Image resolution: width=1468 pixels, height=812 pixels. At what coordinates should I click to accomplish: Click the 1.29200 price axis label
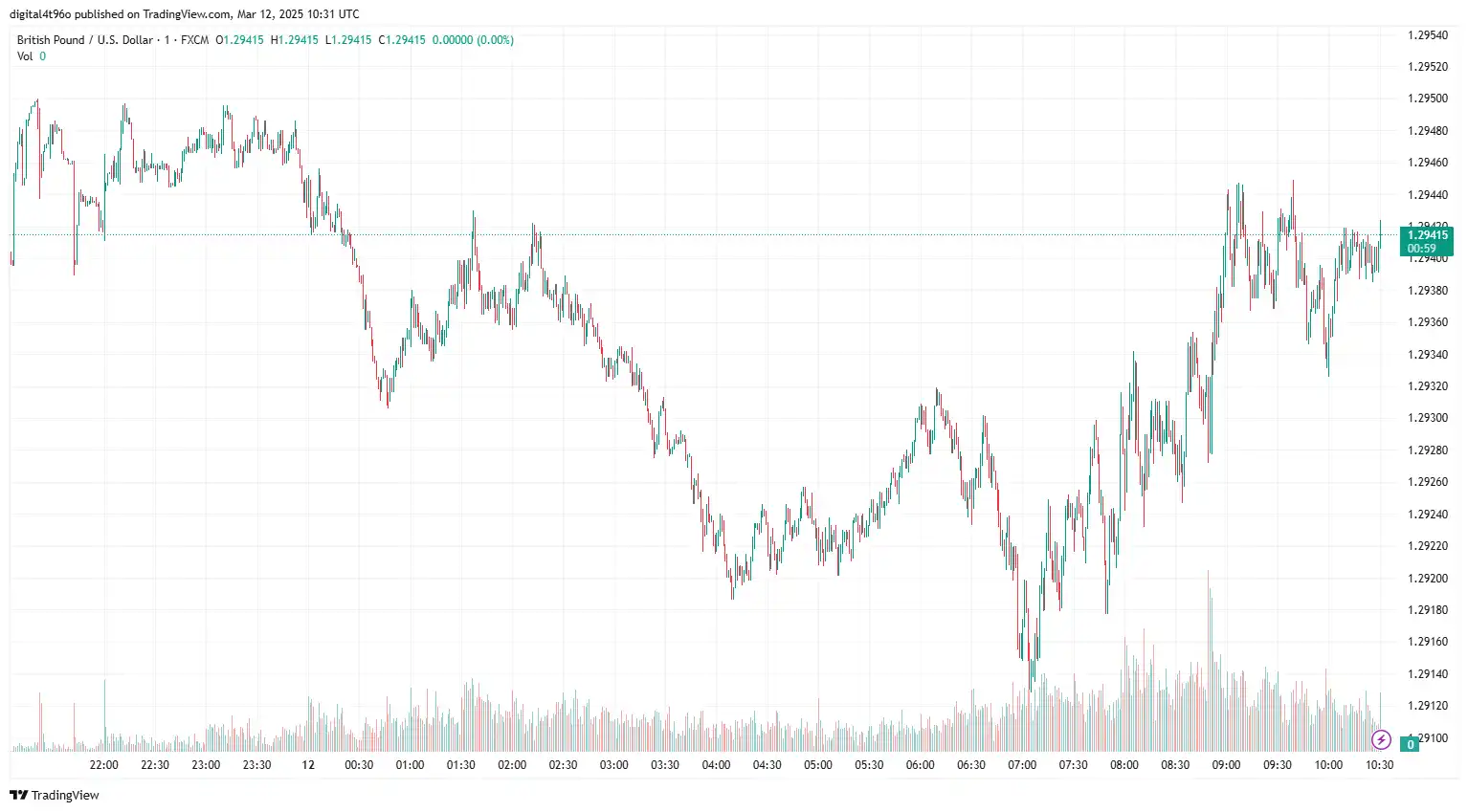pos(1428,579)
